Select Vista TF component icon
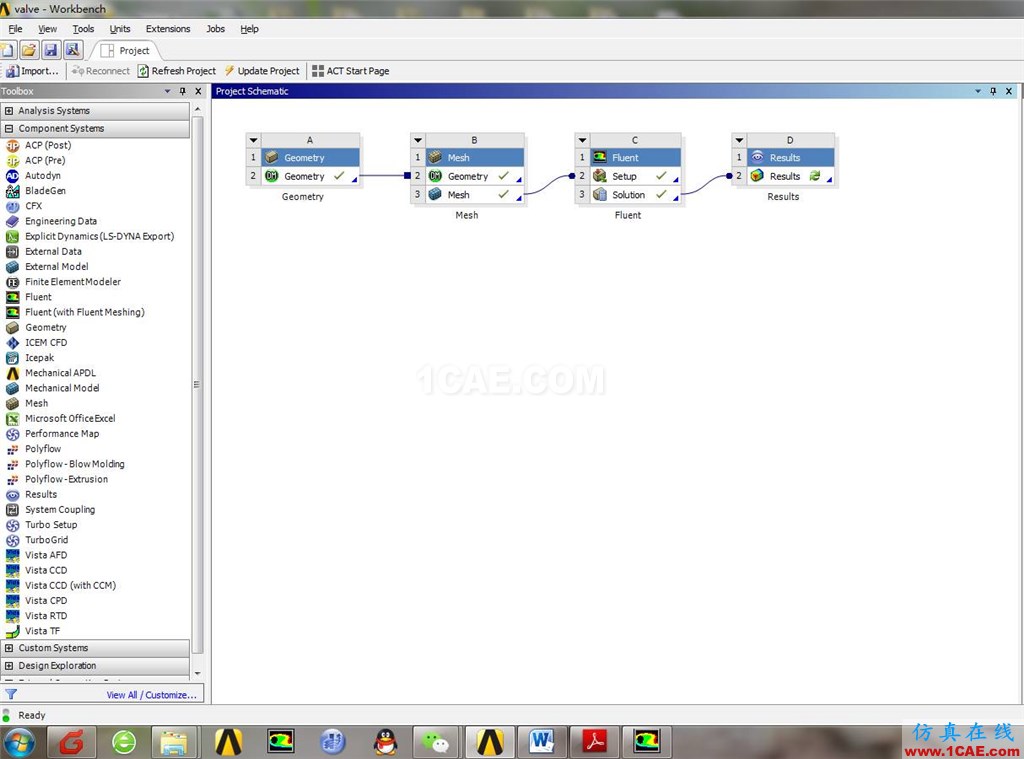The height and width of the screenshot is (759, 1024). 12,631
